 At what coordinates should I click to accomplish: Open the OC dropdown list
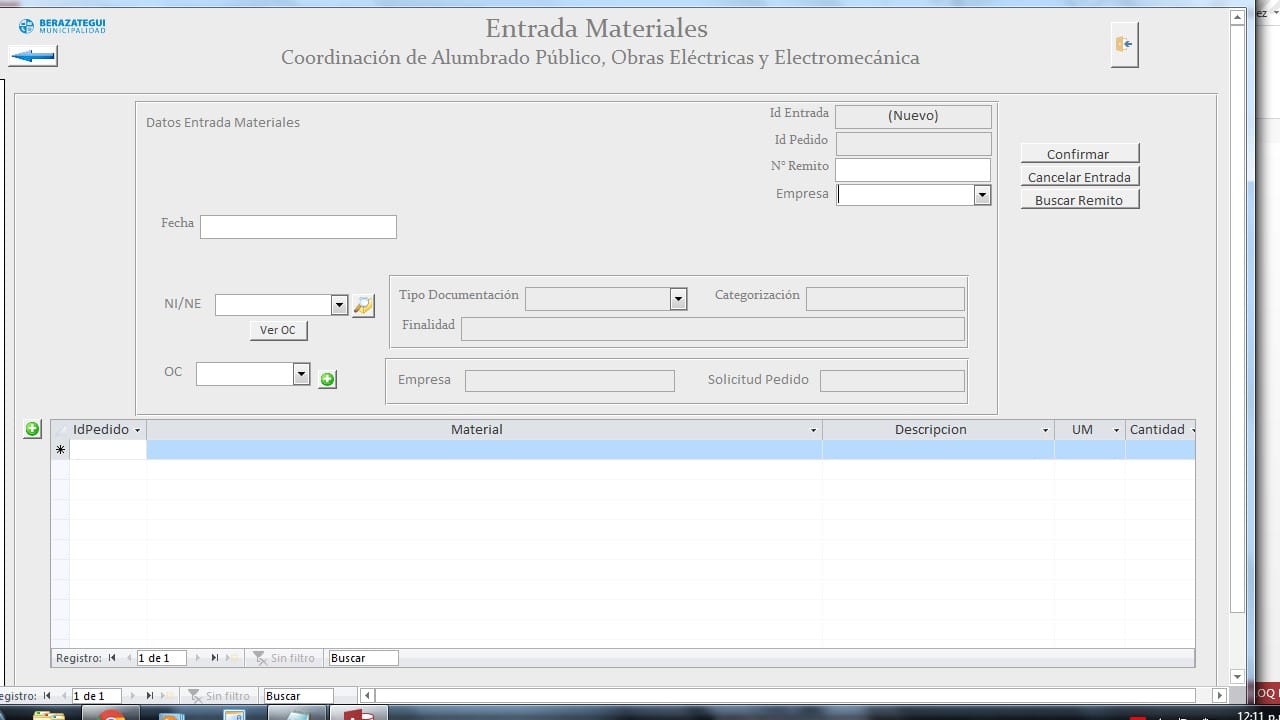[301, 374]
